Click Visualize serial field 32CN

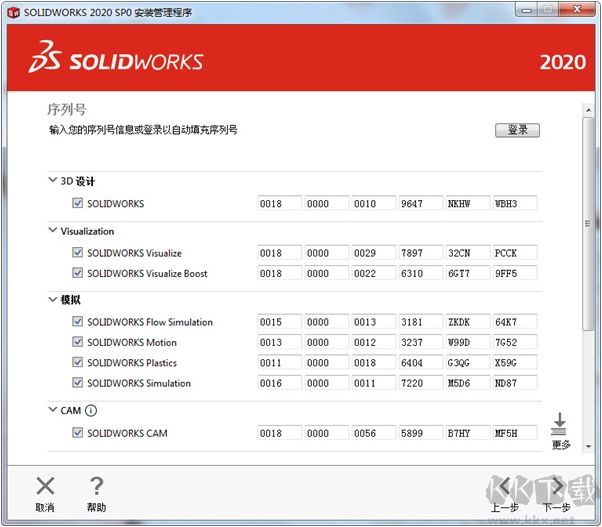tap(468, 253)
